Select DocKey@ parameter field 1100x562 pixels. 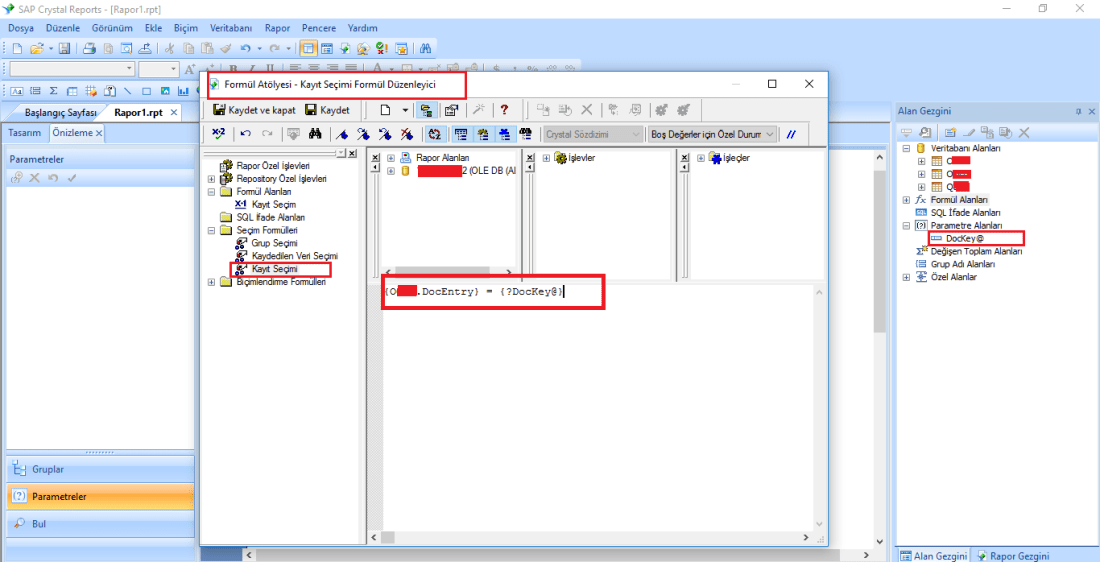(965, 238)
